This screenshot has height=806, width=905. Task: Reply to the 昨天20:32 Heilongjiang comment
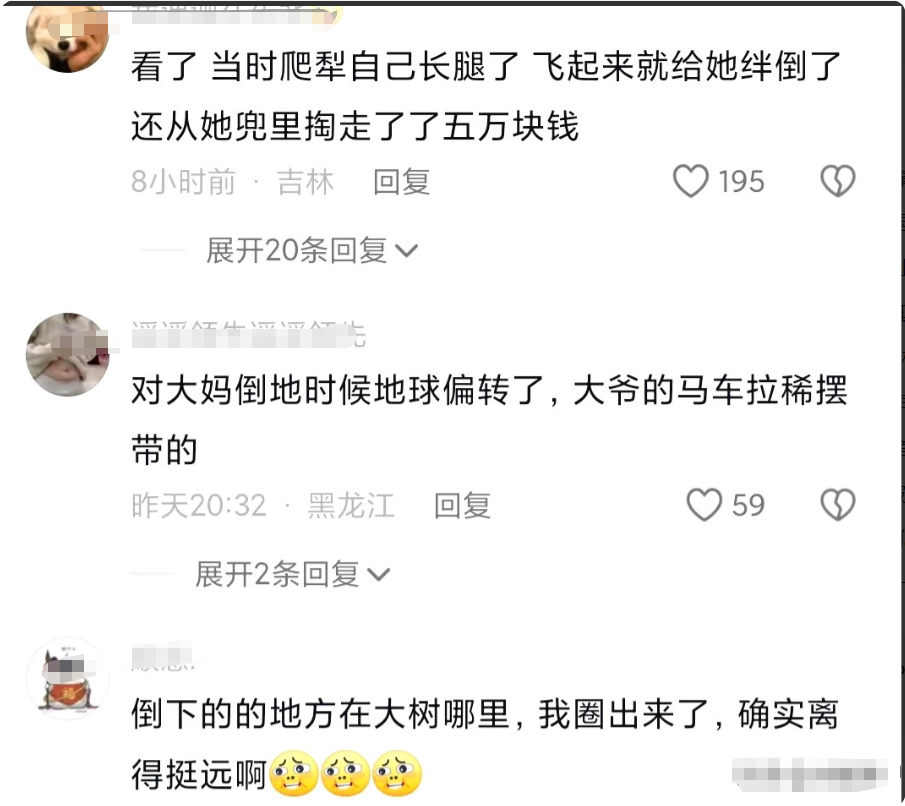point(462,505)
